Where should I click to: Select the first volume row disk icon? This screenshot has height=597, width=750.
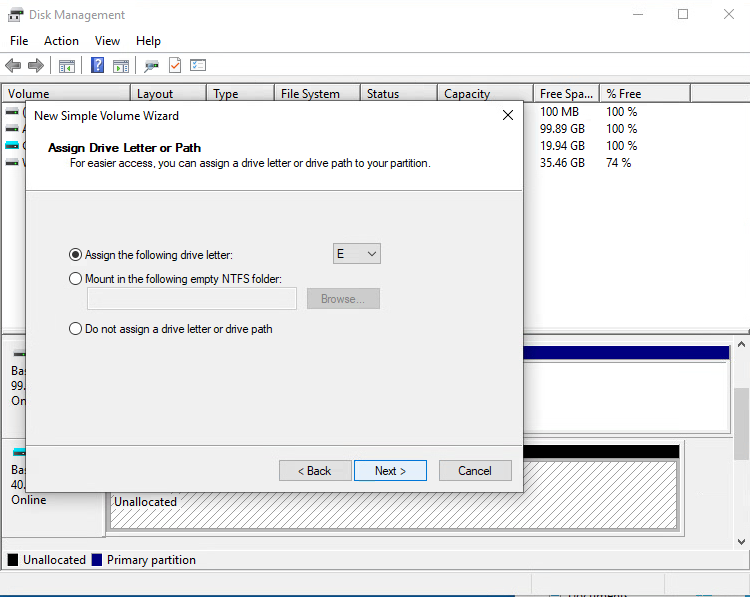click(12, 111)
